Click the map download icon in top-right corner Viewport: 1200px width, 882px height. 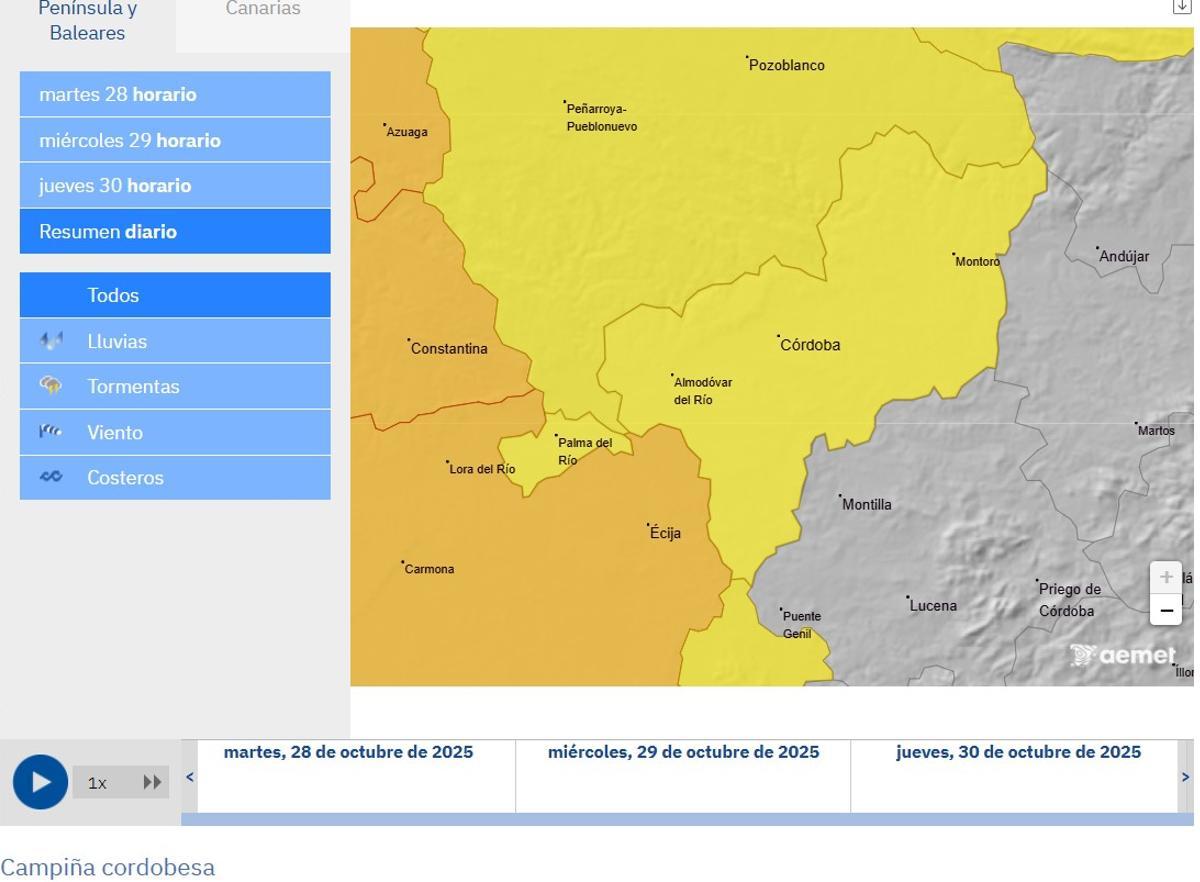click(x=1181, y=5)
